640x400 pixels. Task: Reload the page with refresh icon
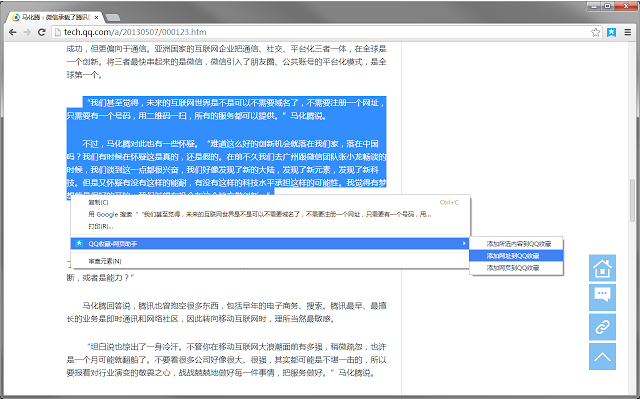pyautogui.click(x=42, y=32)
